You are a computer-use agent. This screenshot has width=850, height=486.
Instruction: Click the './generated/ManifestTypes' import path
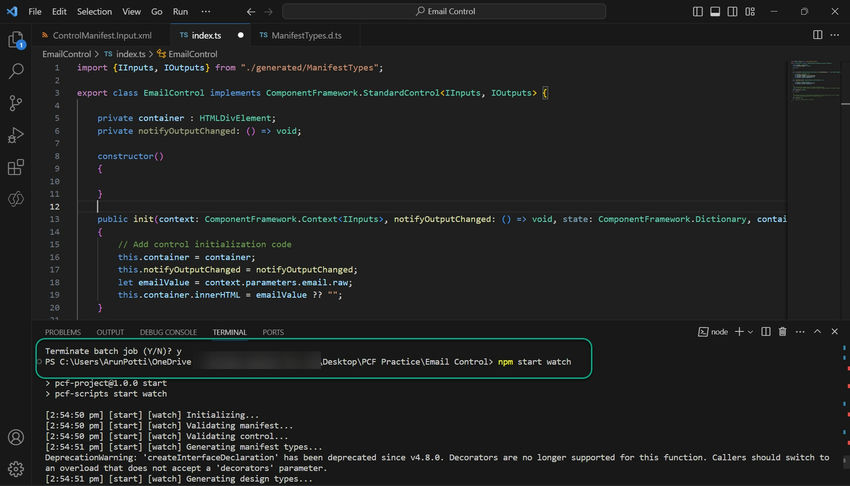click(x=309, y=68)
